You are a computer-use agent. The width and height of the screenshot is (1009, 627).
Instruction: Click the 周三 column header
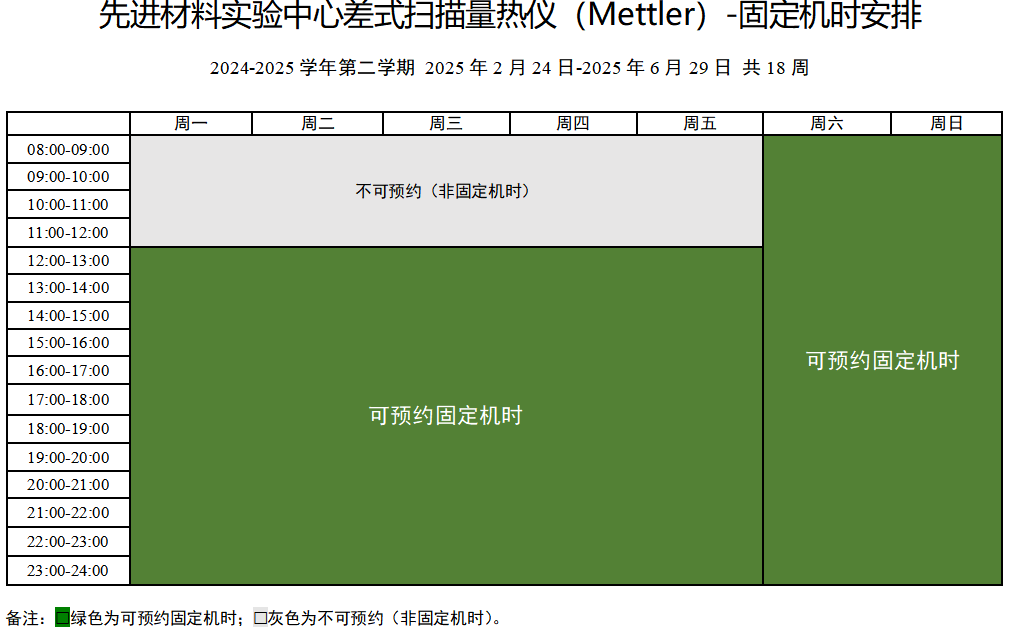[x=446, y=124]
